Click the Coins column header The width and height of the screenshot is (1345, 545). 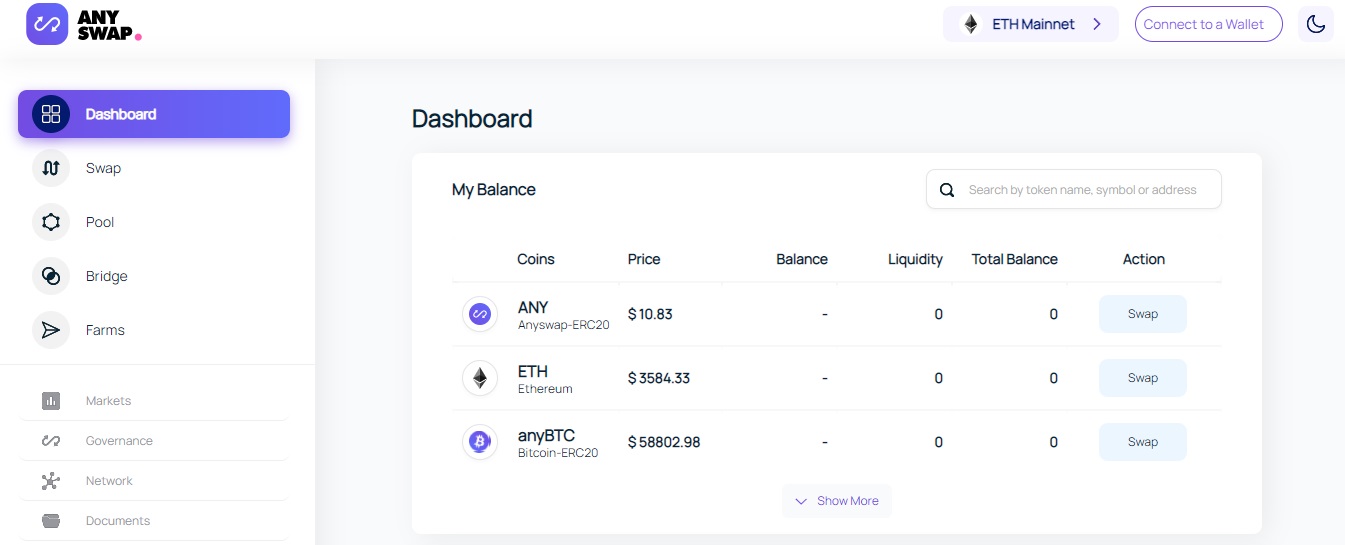click(x=536, y=259)
